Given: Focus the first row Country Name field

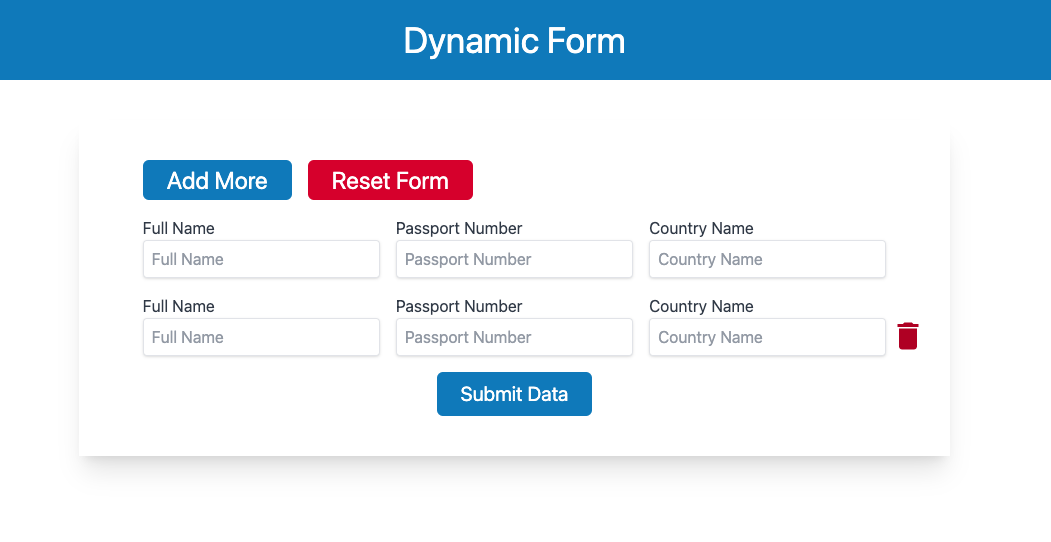Looking at the screenshot, I should point(767,259).
